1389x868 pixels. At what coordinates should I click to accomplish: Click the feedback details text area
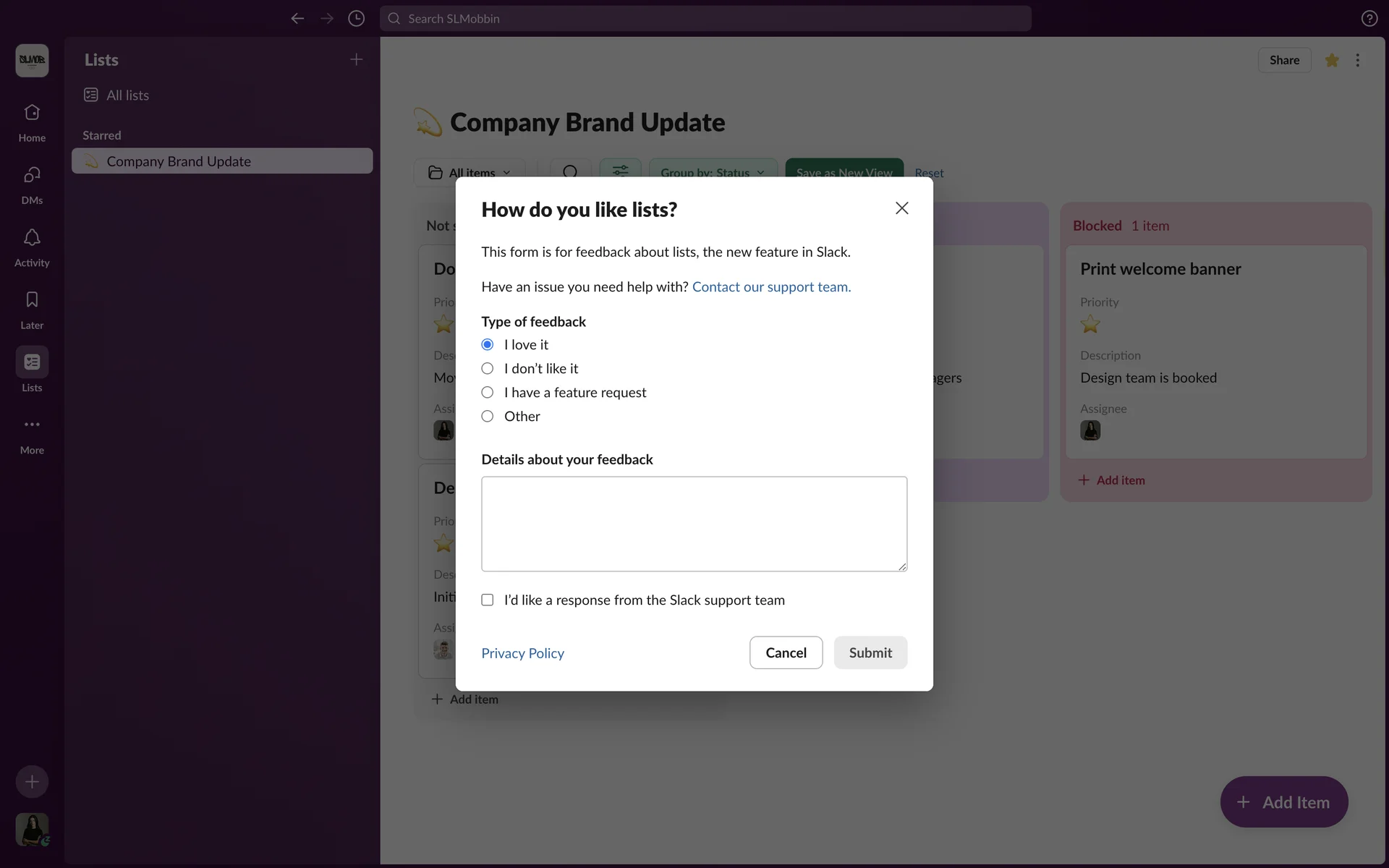coord(694,524)
